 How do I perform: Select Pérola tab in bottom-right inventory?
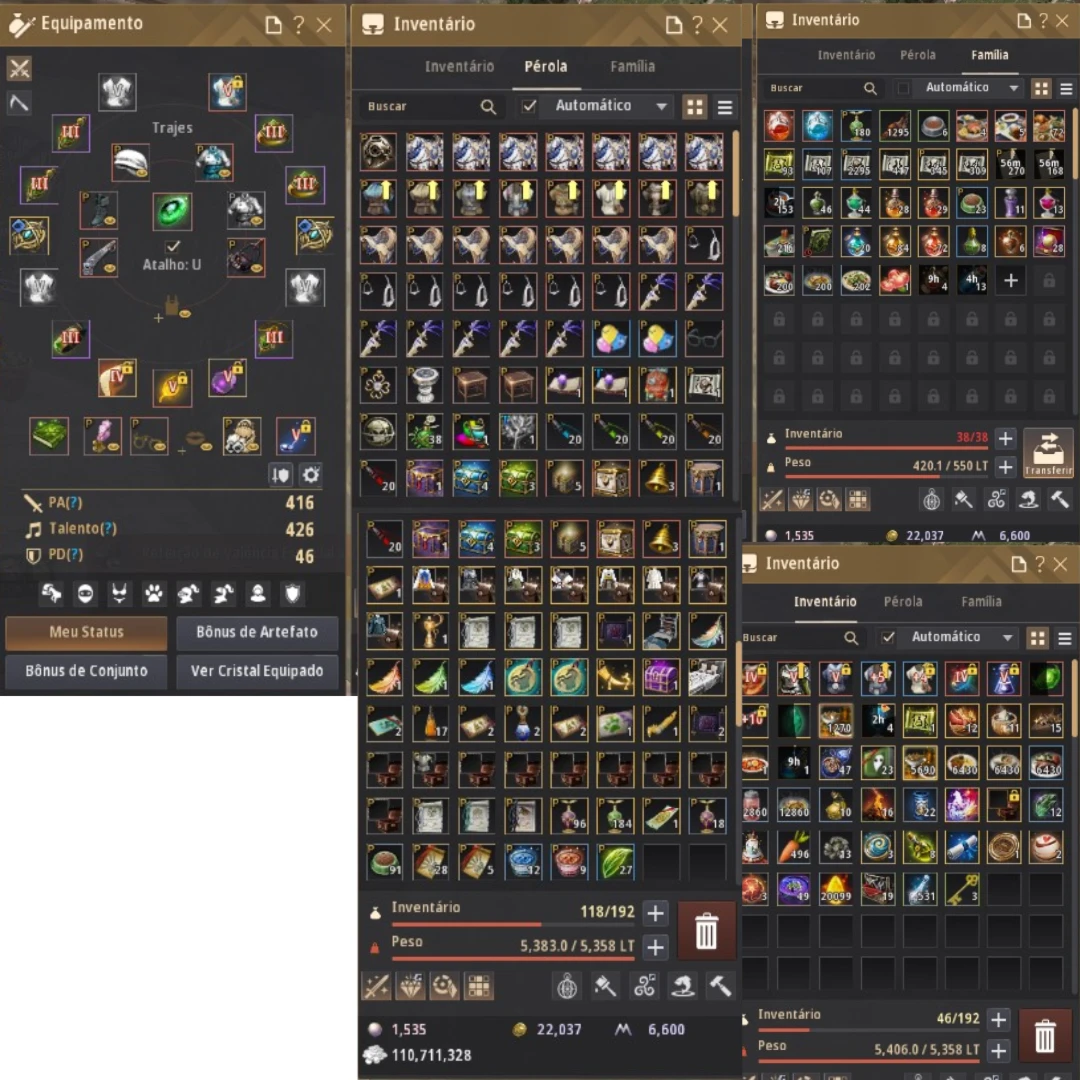902,601
